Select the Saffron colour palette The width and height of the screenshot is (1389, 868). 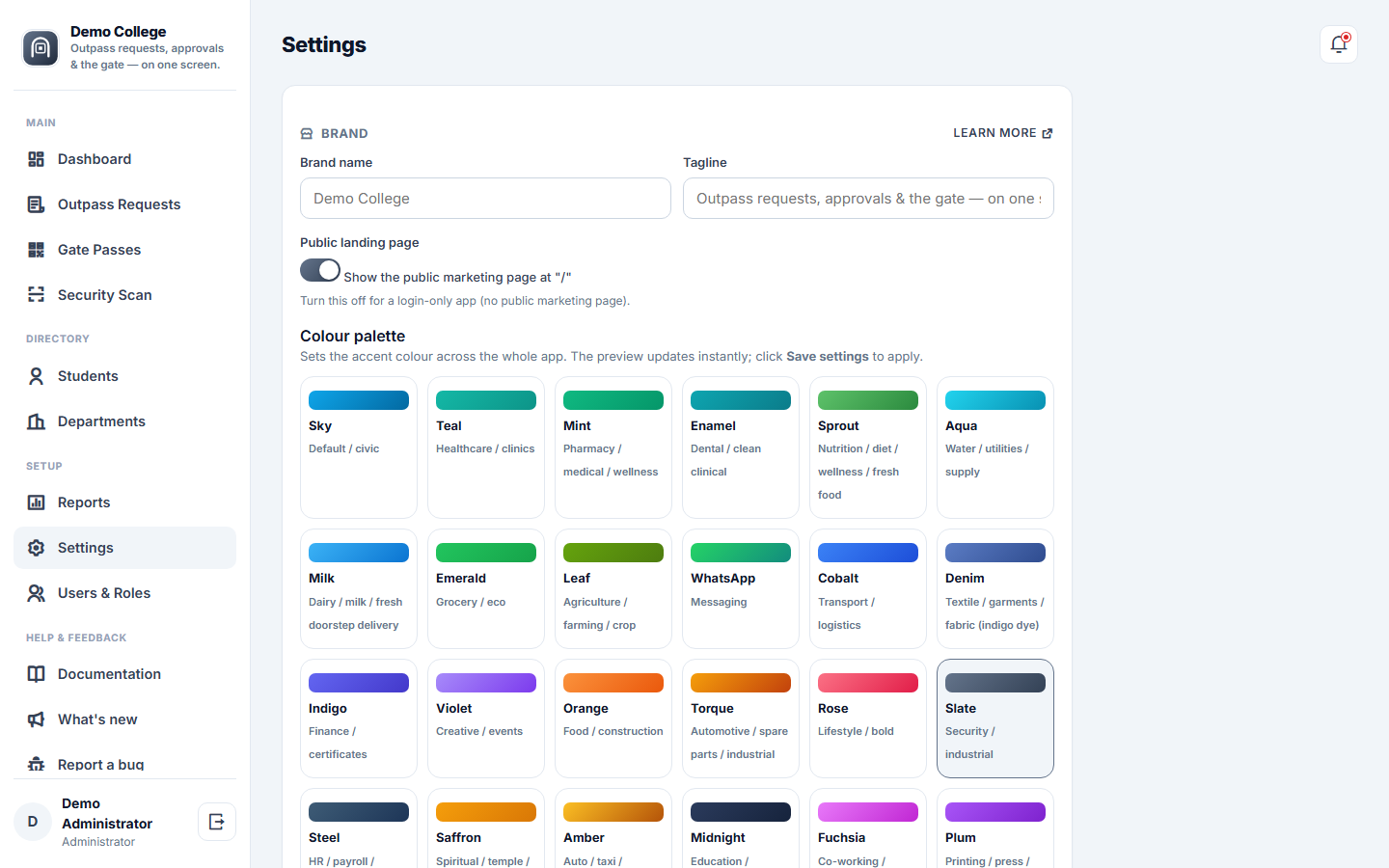point(486,829)
